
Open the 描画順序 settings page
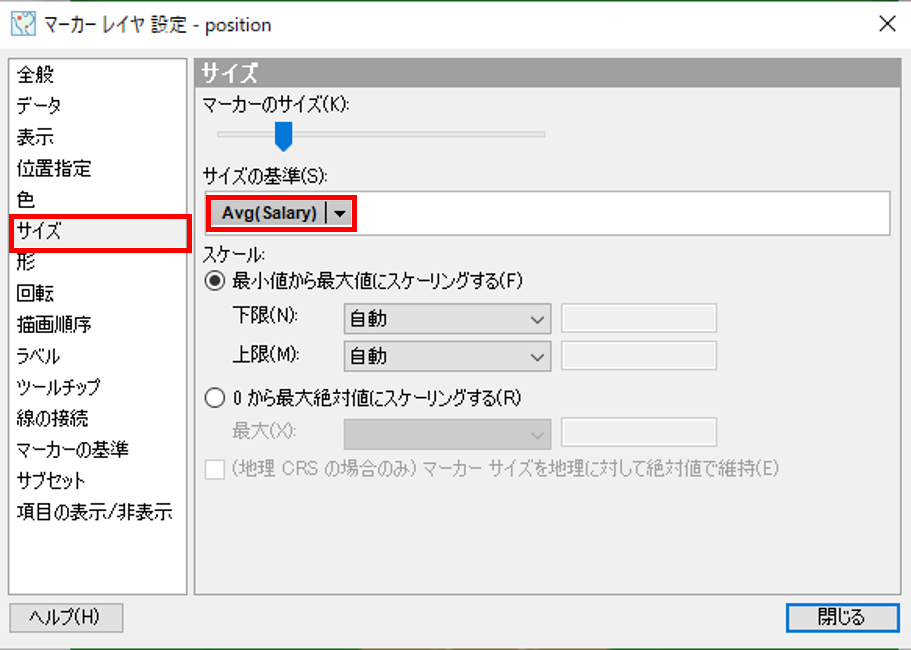pos(54,325)
